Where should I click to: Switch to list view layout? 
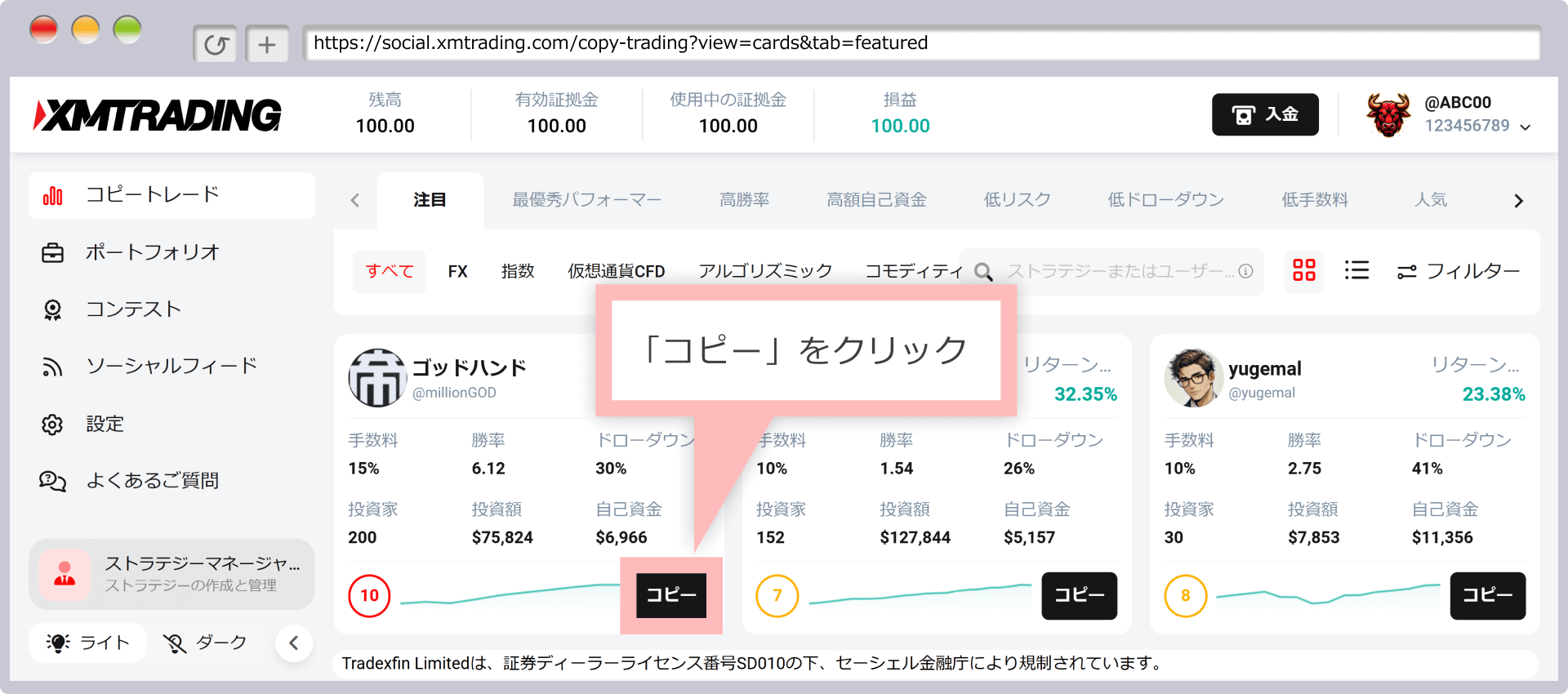pyautogui.click(x=1356, y=270)
